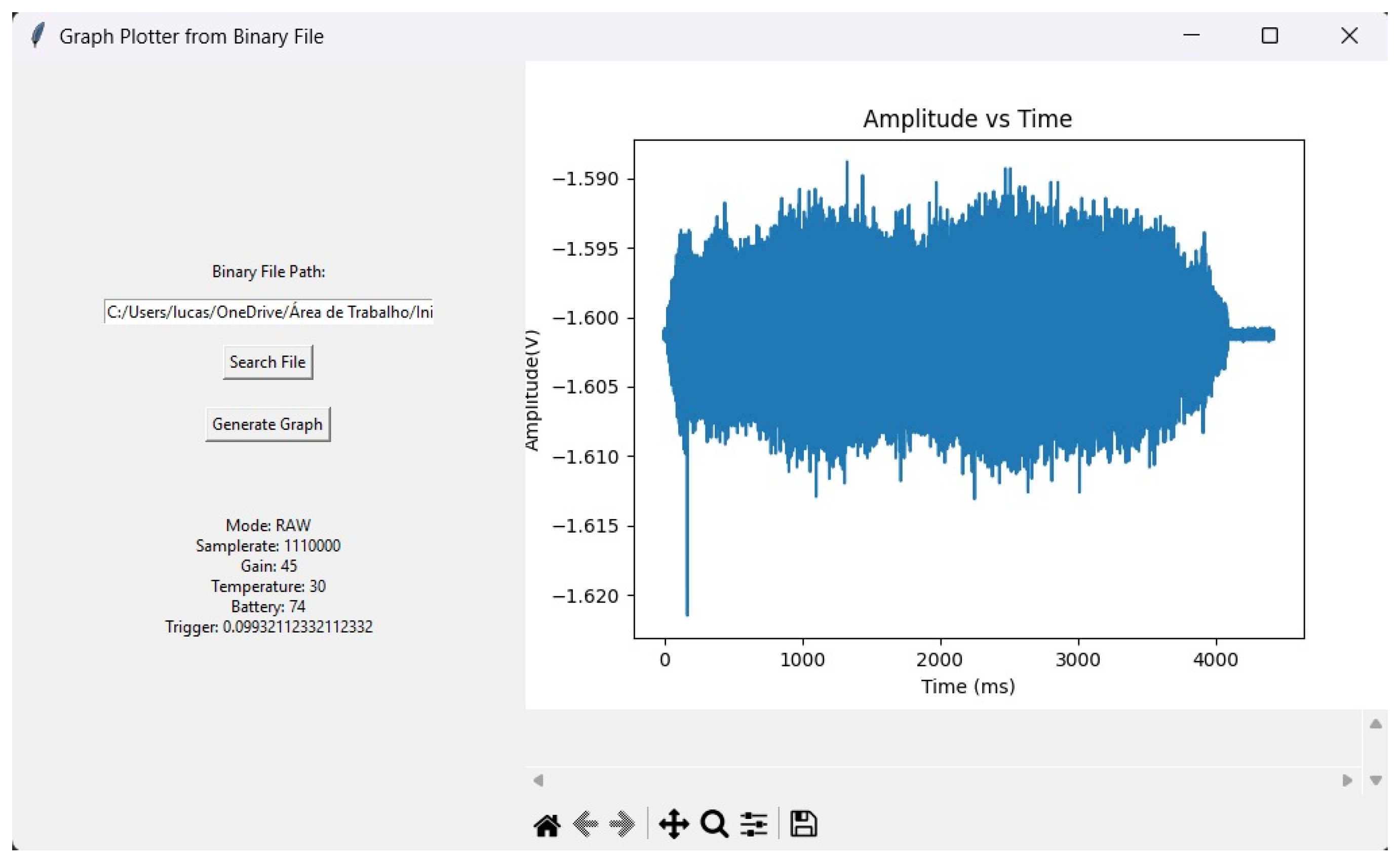Minimize the Graph Plotter window

click(1191, 36)
